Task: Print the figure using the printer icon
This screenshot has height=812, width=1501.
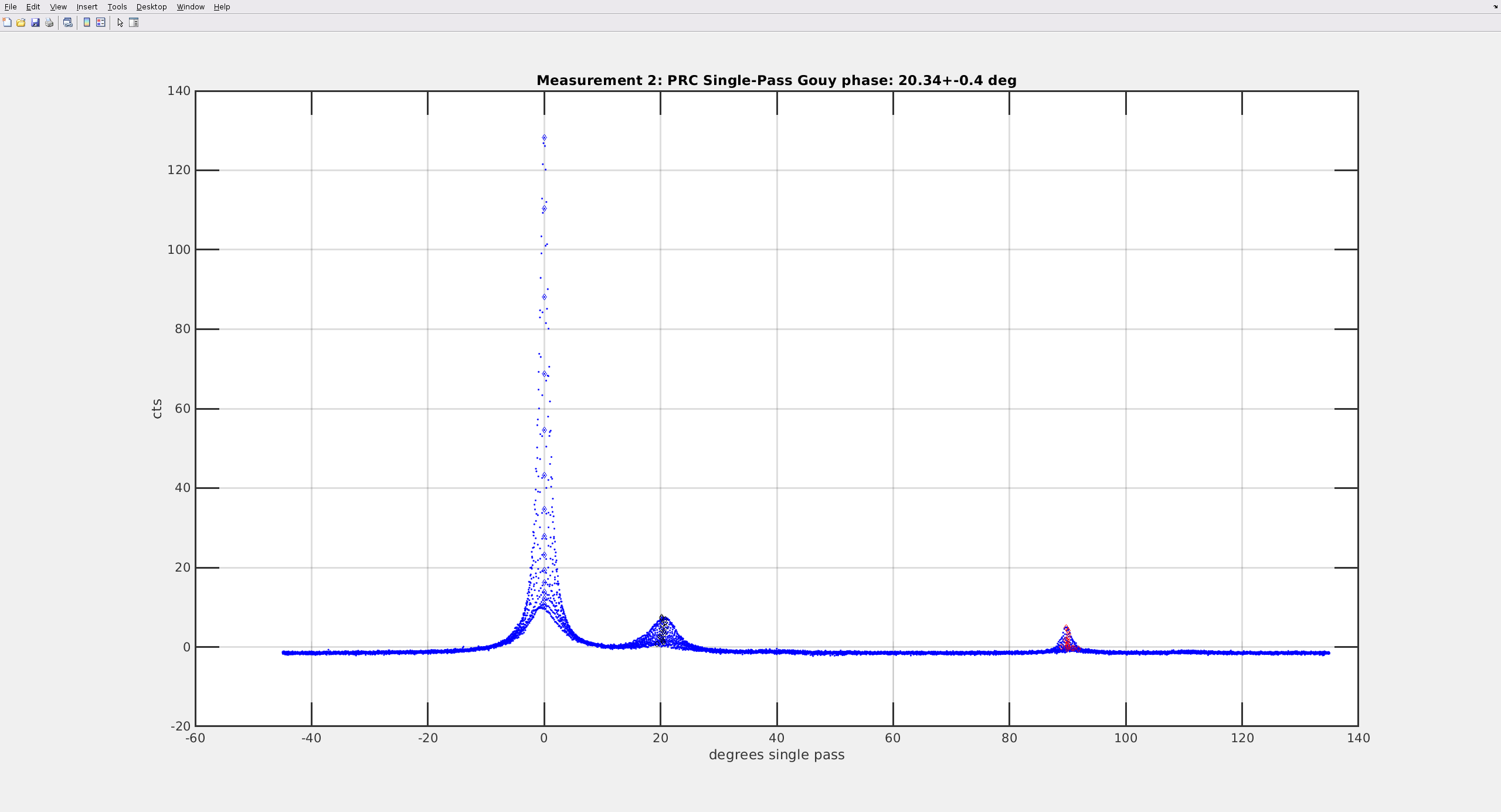Action: 49,22
